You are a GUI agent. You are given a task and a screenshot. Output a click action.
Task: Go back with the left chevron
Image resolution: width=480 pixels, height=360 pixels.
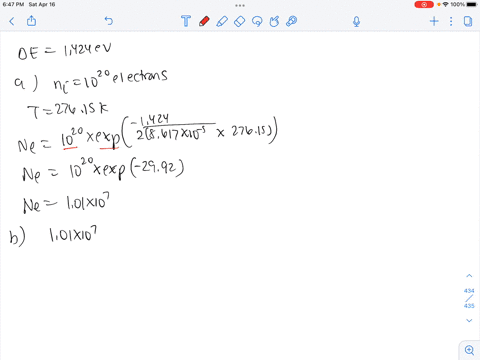pos(12,22)
